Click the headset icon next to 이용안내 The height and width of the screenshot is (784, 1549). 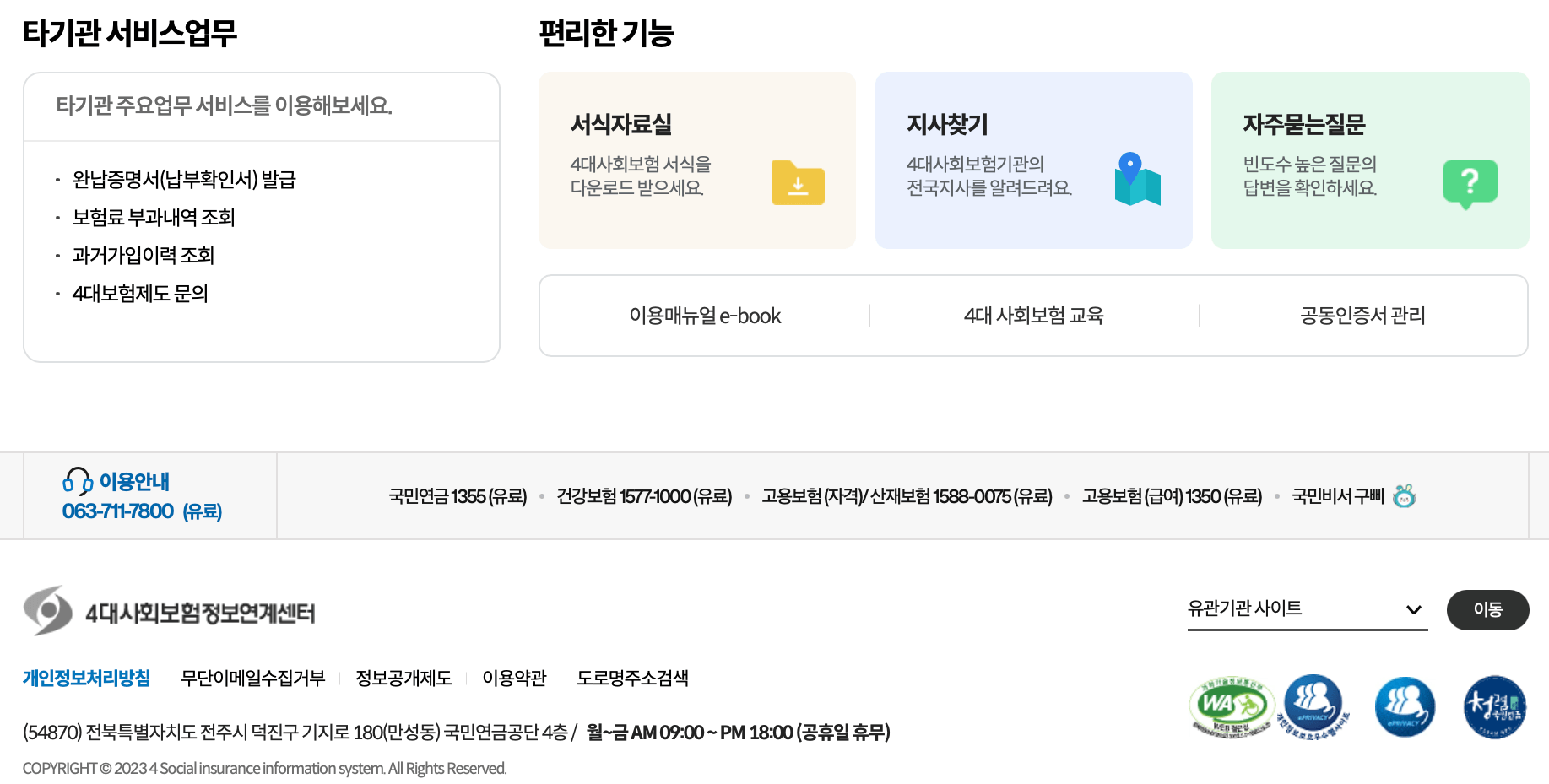click(76, 481)
